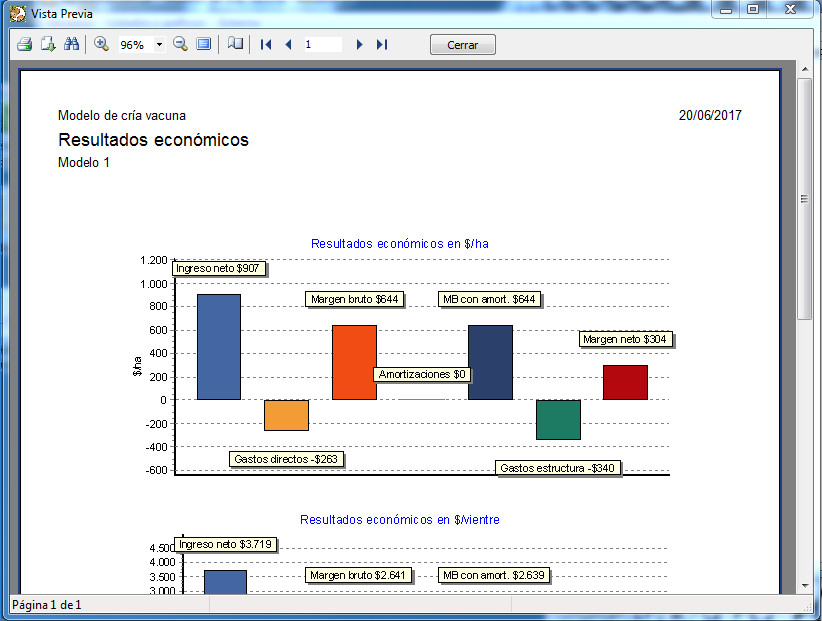The width and height of the screenshot is (822, 621).
Task: Click the page number input field
Action: click(x=322, y=45)
